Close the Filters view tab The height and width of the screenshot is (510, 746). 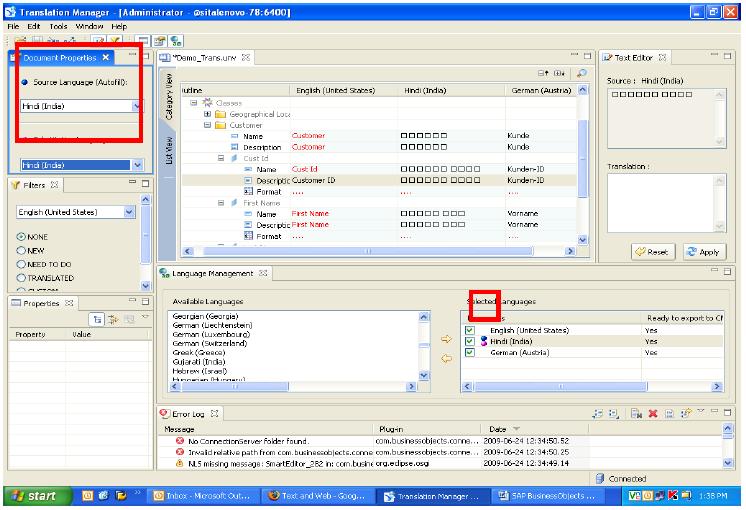click(x=55, y=185)
